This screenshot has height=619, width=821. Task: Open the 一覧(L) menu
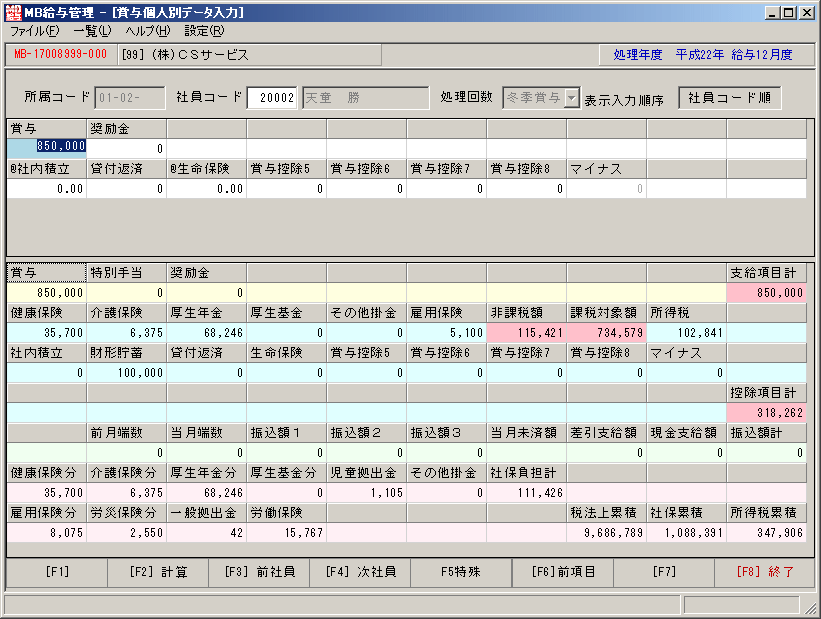pos(92,31)
